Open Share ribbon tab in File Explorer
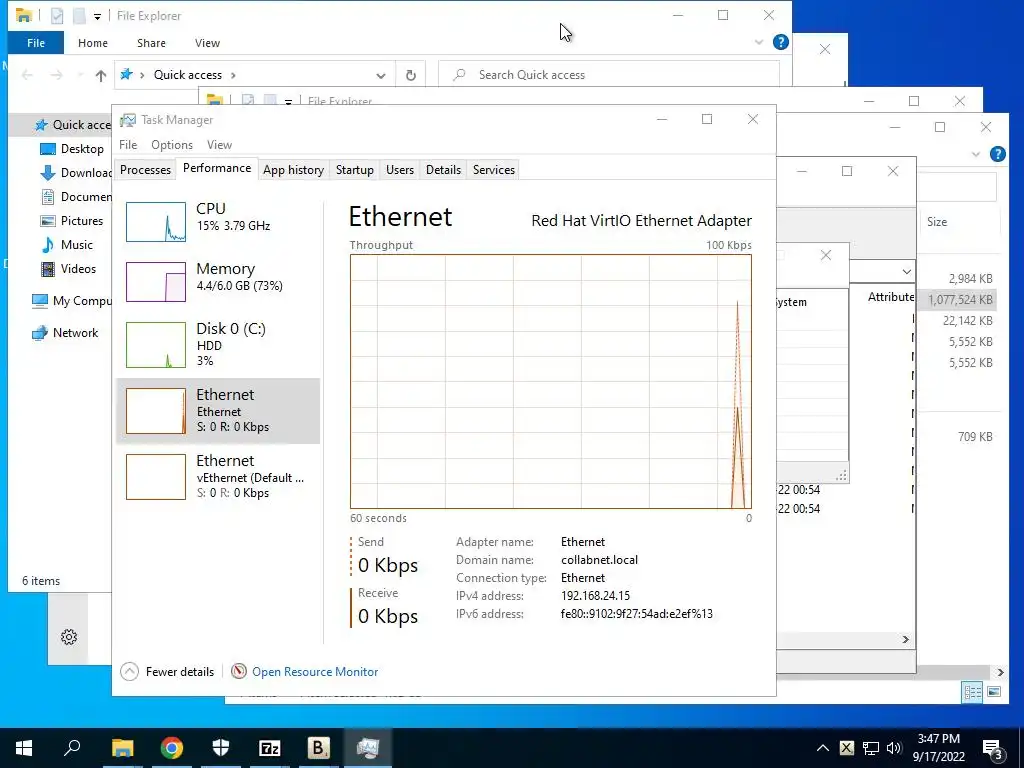This screenshot has width=1024, height=768. [151, 43]
